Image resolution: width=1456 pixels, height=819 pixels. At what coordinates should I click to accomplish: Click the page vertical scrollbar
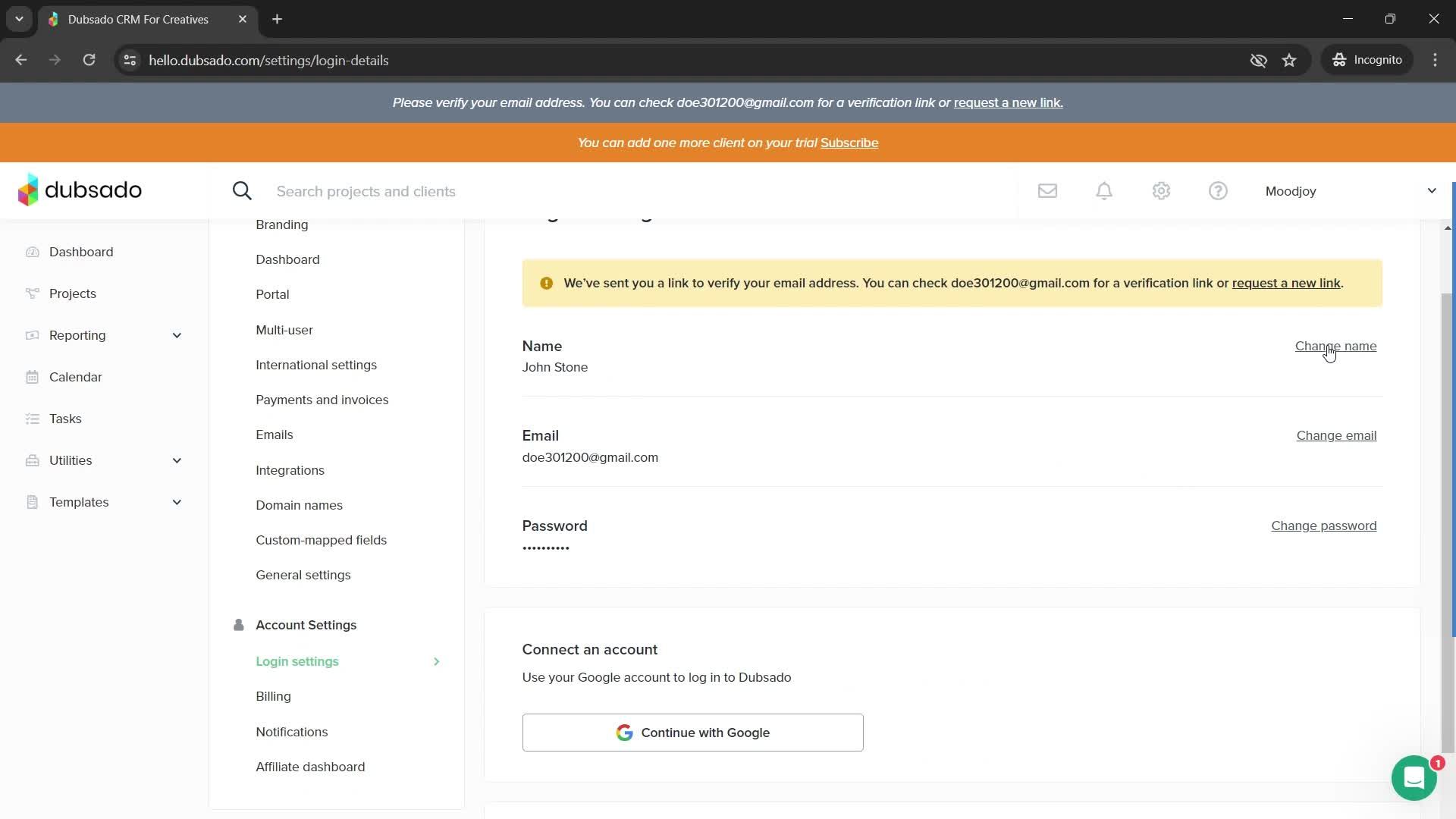coord(1448,523)
